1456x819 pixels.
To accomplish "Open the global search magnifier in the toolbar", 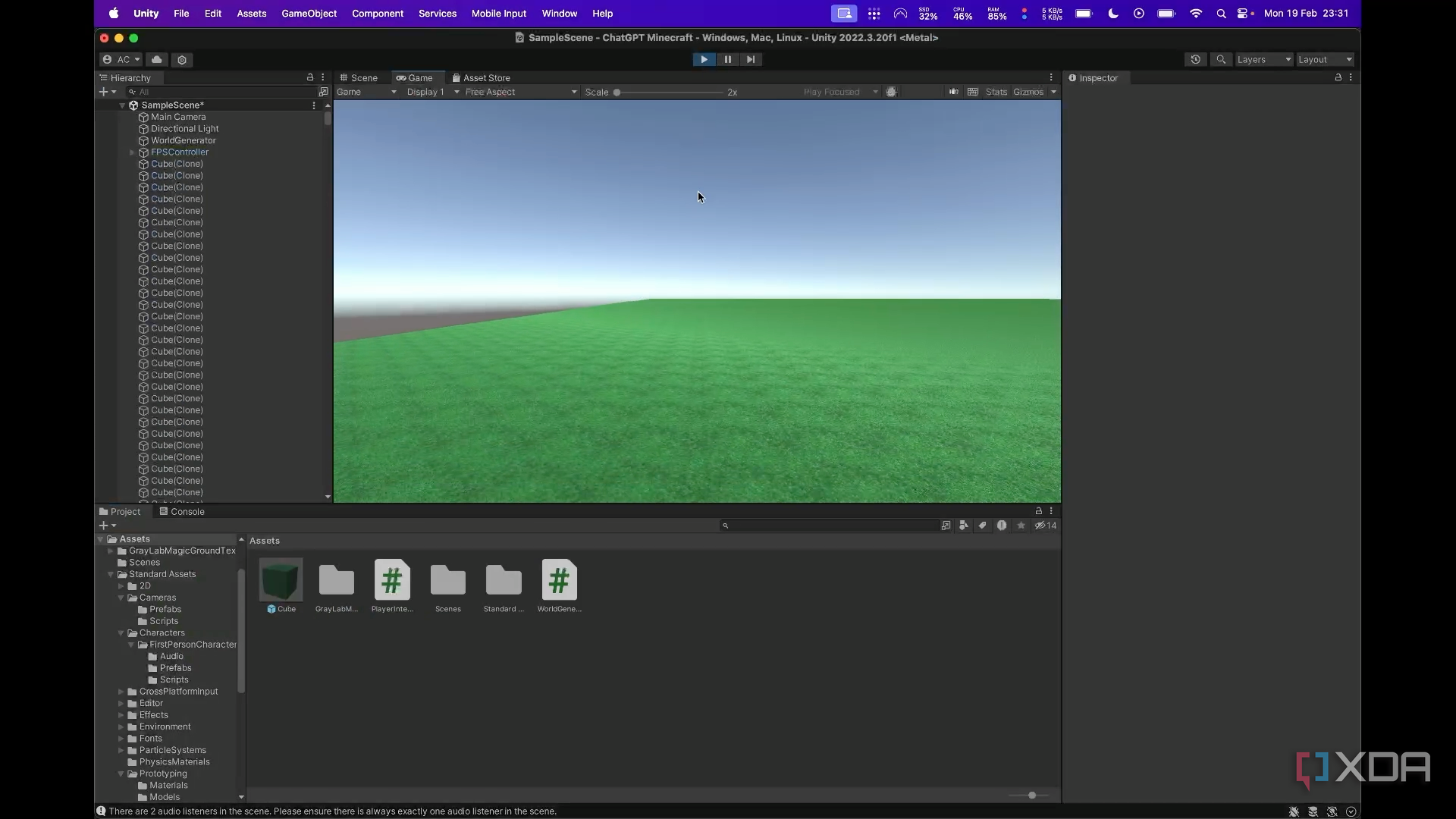I will pos(1221,59).
